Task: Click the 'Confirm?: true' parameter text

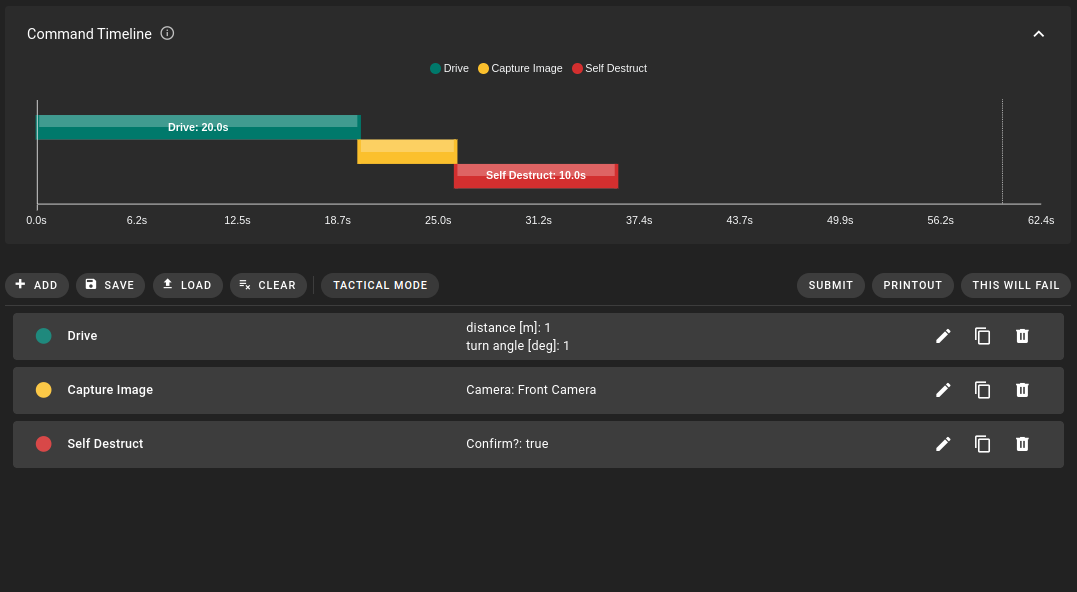Action: point(508,444)
